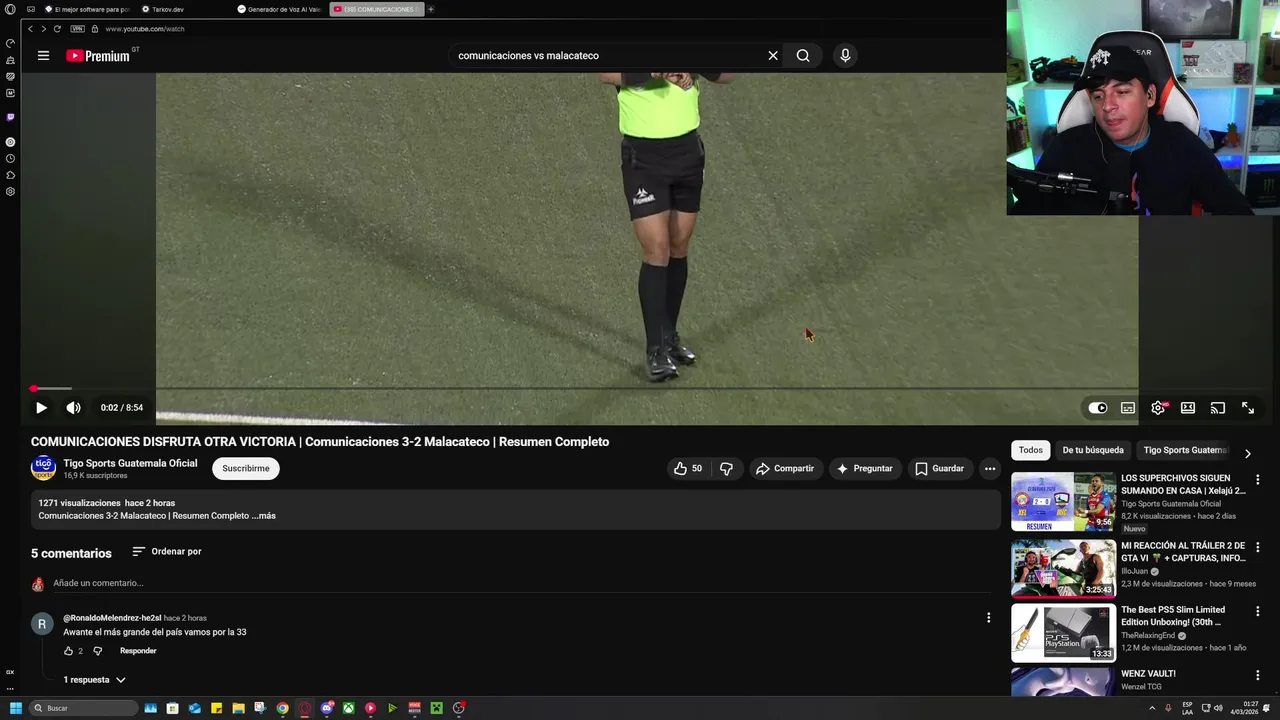This screenshot has height=720, width=1280.
Task: Open options menu for RonaldoMelendrez's comment
Action: [x=988, y=618]
